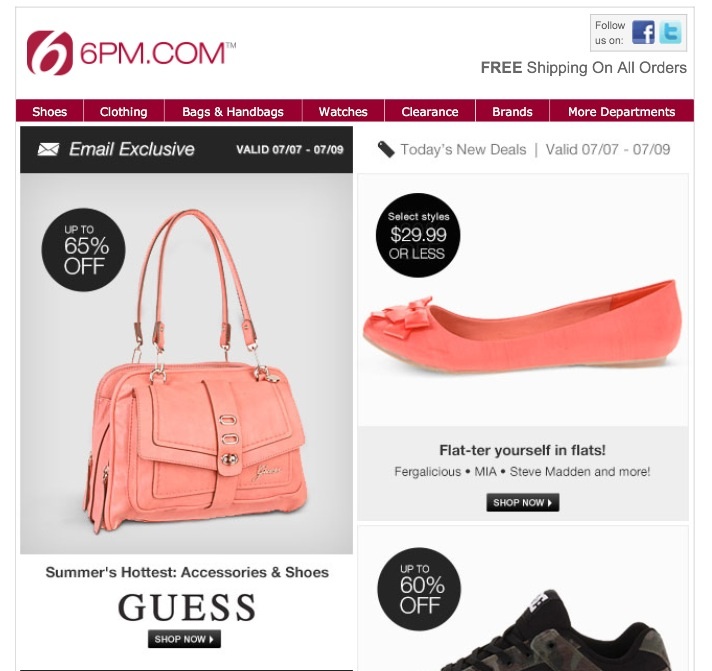Open the Clothing menu item

(x=124, y=112)
